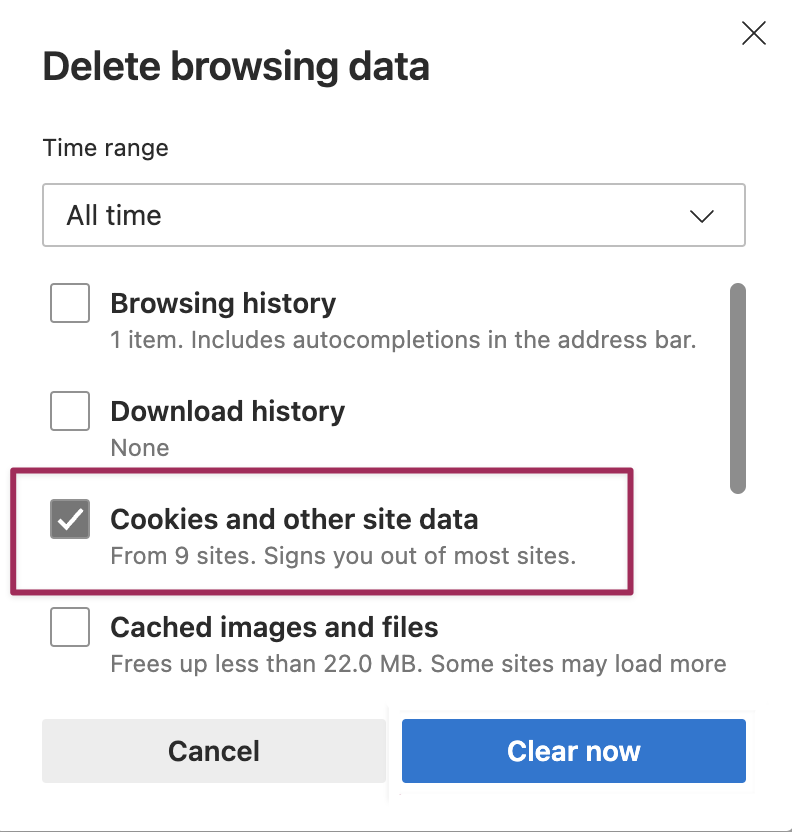Open the Time range dropdown
Viewport: 792px width, 832px height.
tap(393, 215)
